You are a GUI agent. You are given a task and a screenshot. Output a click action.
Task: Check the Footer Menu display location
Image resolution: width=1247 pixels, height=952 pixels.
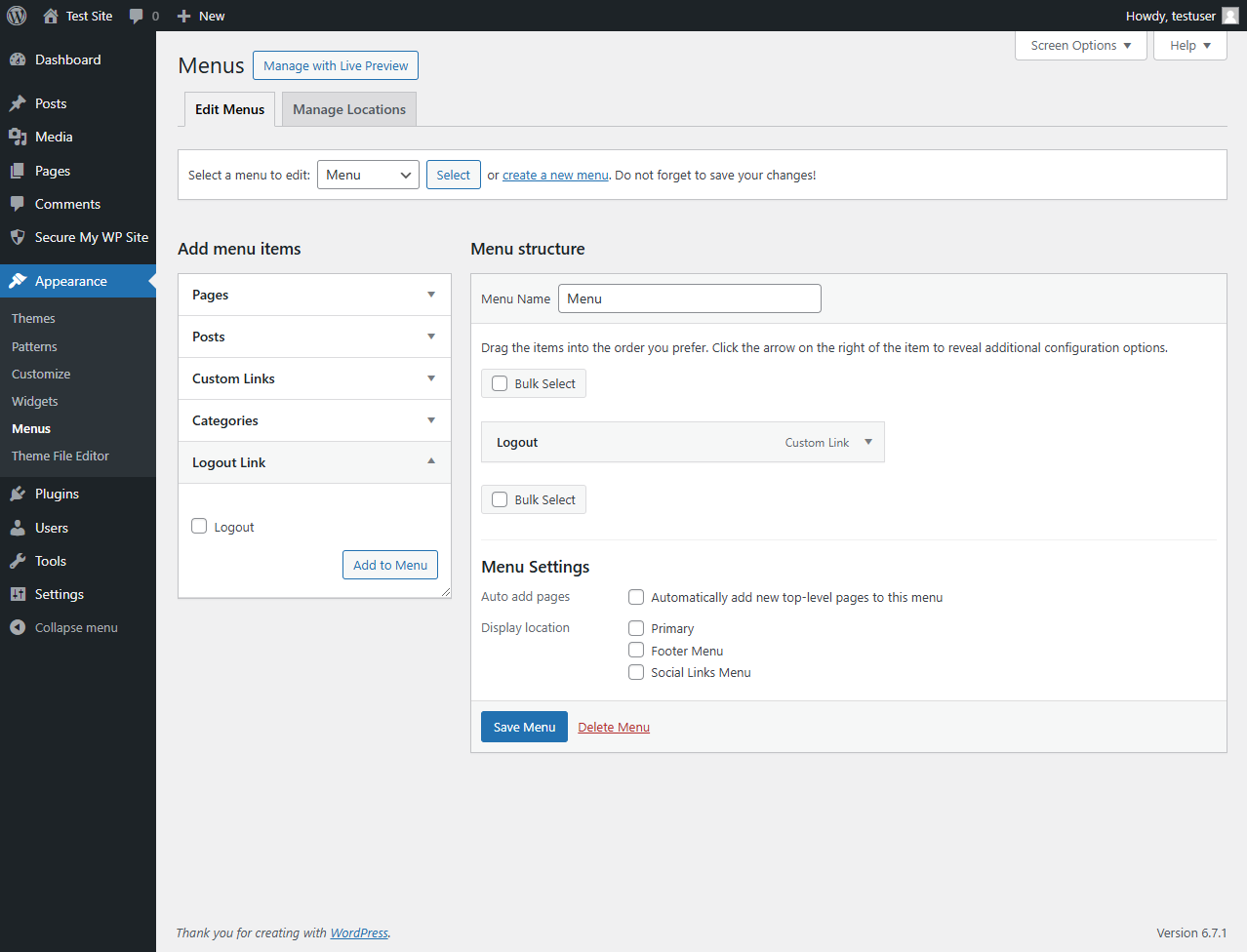[635, 650]
